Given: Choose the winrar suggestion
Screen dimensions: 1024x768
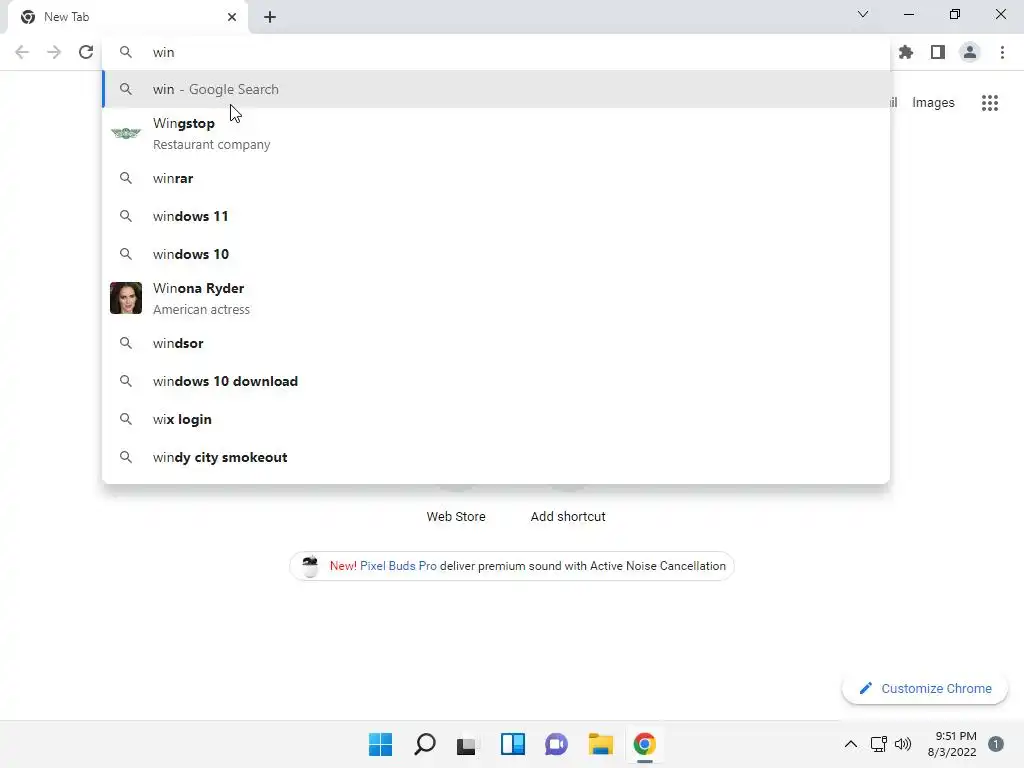Looking at the screenshot, I should (496, 178).
